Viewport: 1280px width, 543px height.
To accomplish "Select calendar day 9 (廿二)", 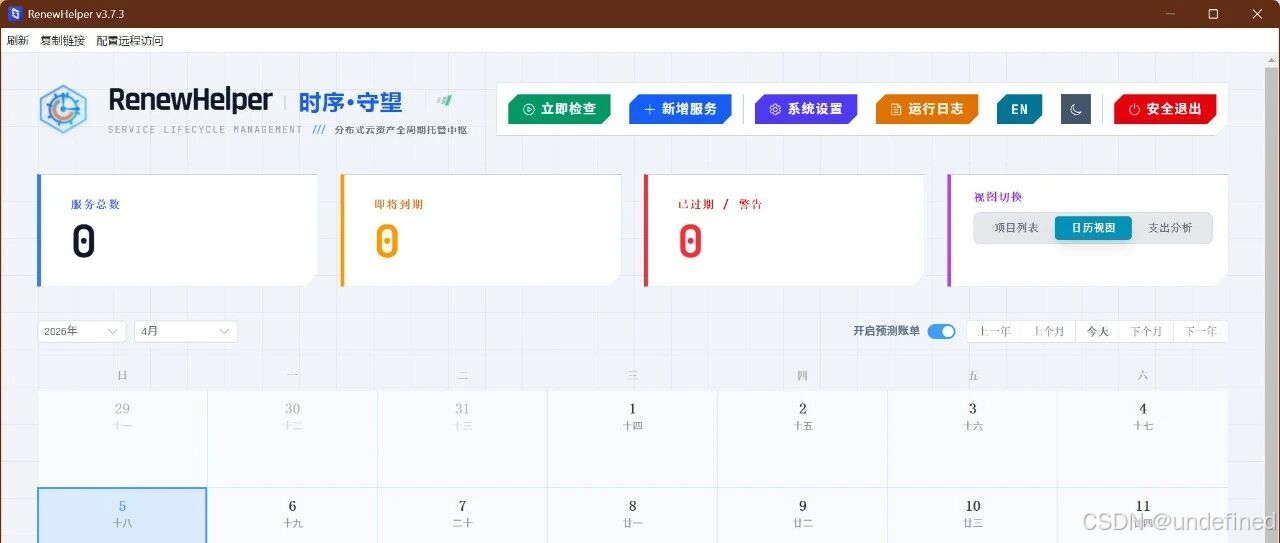I will coord(802,515).
